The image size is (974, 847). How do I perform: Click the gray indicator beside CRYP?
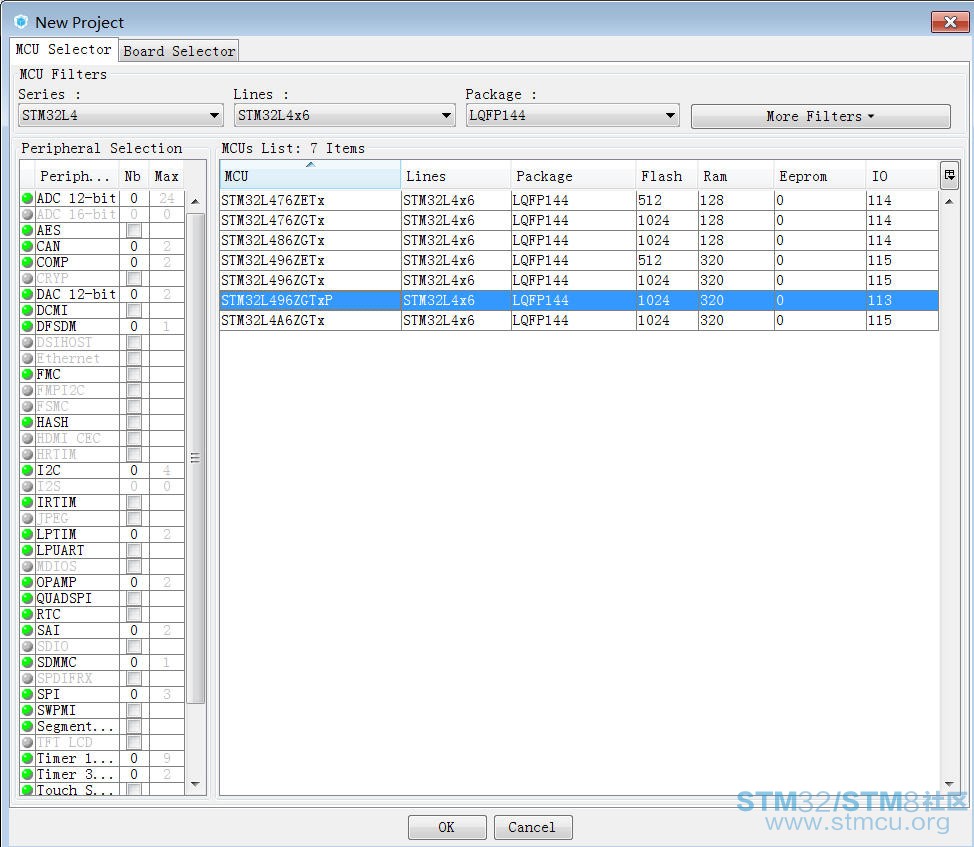click(x=27, y=278)
